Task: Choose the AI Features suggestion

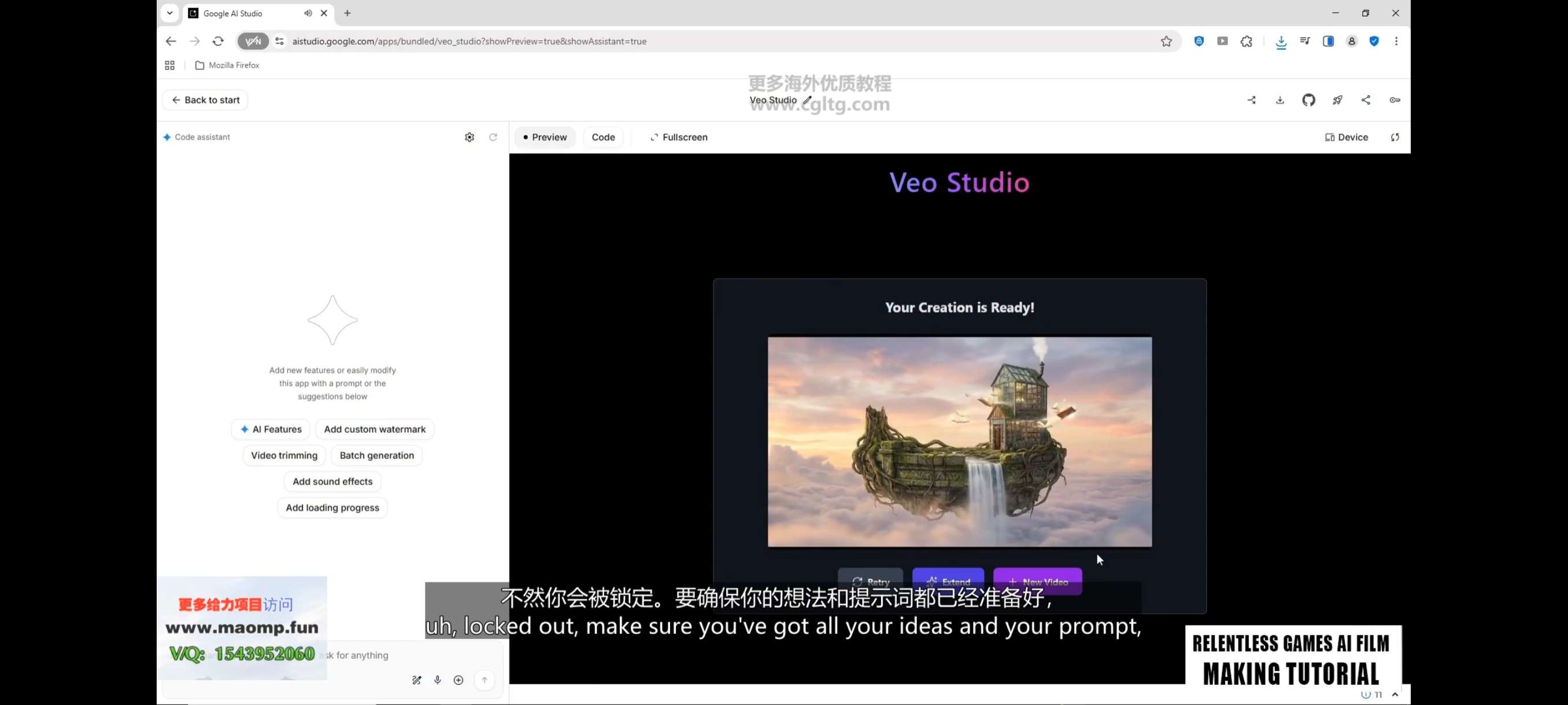Action: tap(271, 429)
